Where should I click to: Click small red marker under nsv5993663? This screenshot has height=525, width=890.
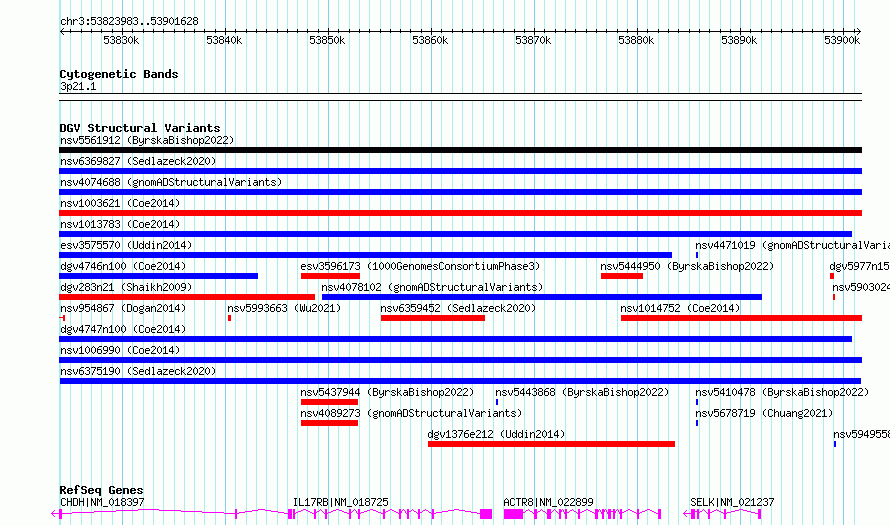click(x=229, y=318)
